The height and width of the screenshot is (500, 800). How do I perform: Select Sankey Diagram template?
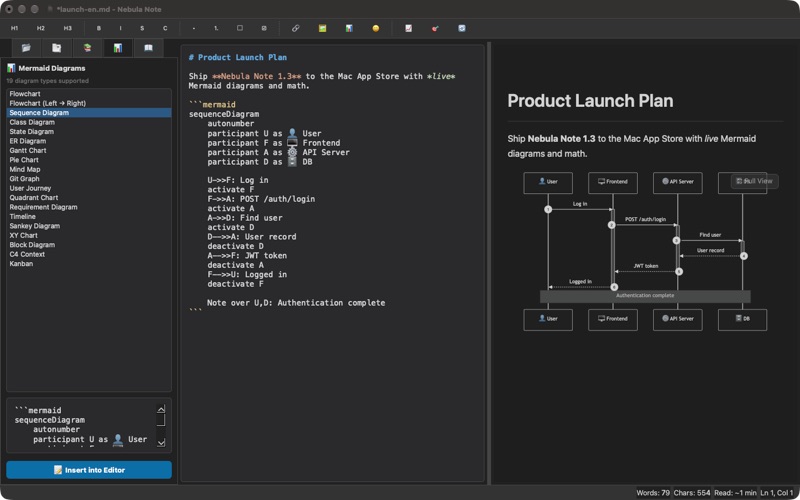point(89,226)
